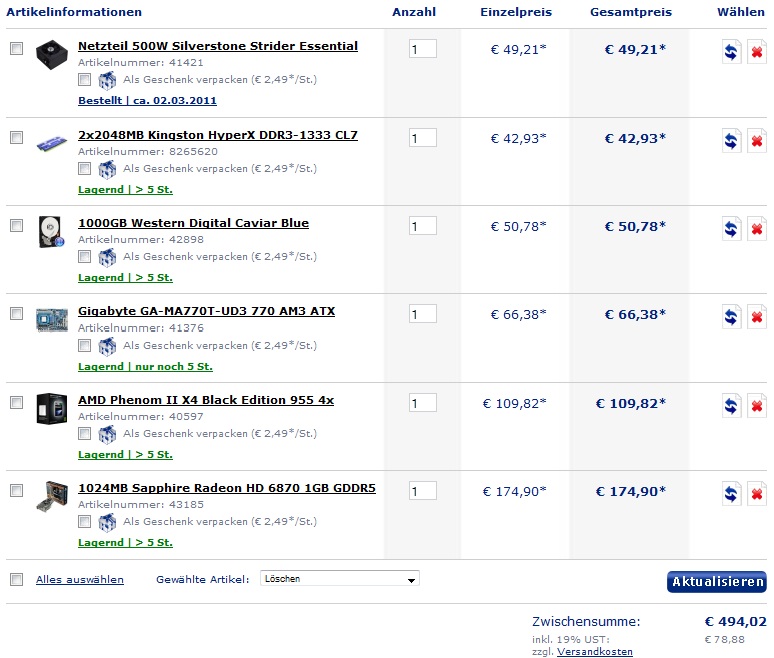Enable gift wrapping for Western Digital Caviar Blue
This screenshot has width=774, height=658.
[x=84, y=257]
